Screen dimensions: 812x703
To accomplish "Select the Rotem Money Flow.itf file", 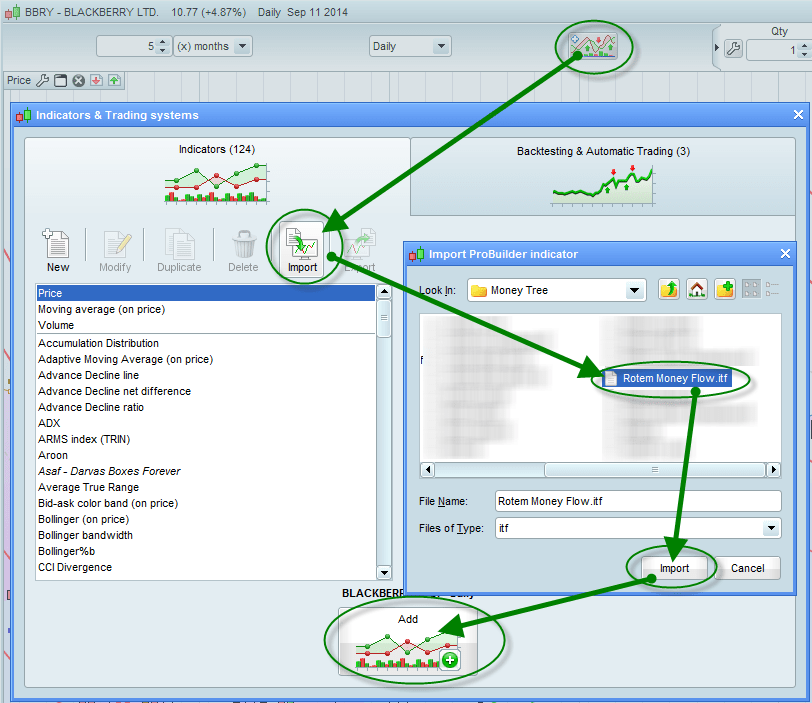I will tap(667, 378).
